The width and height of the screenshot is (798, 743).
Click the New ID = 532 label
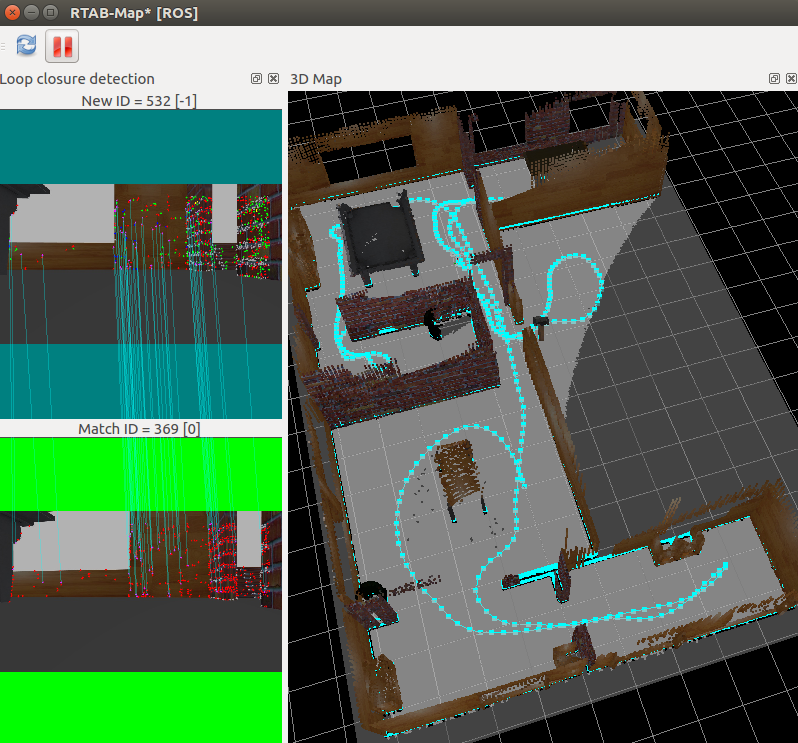140,100
